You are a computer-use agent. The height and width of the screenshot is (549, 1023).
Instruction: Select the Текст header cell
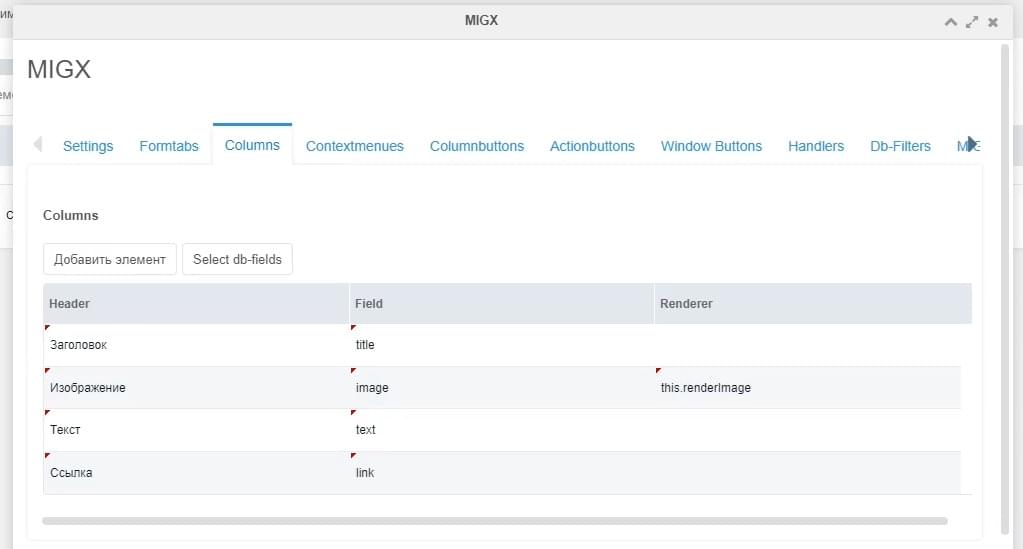pos(196,430)
